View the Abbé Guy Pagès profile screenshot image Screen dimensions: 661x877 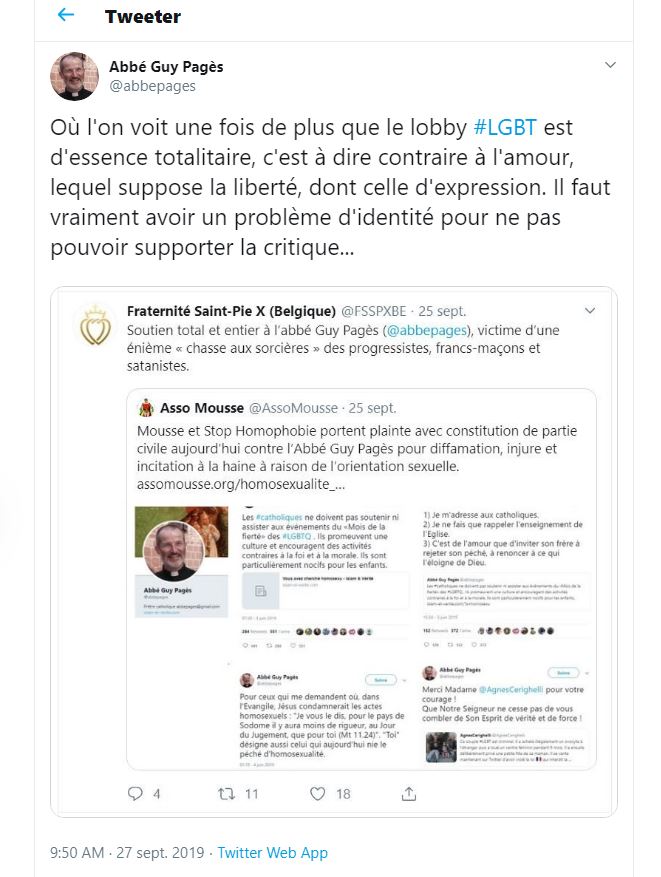(182, 562)
